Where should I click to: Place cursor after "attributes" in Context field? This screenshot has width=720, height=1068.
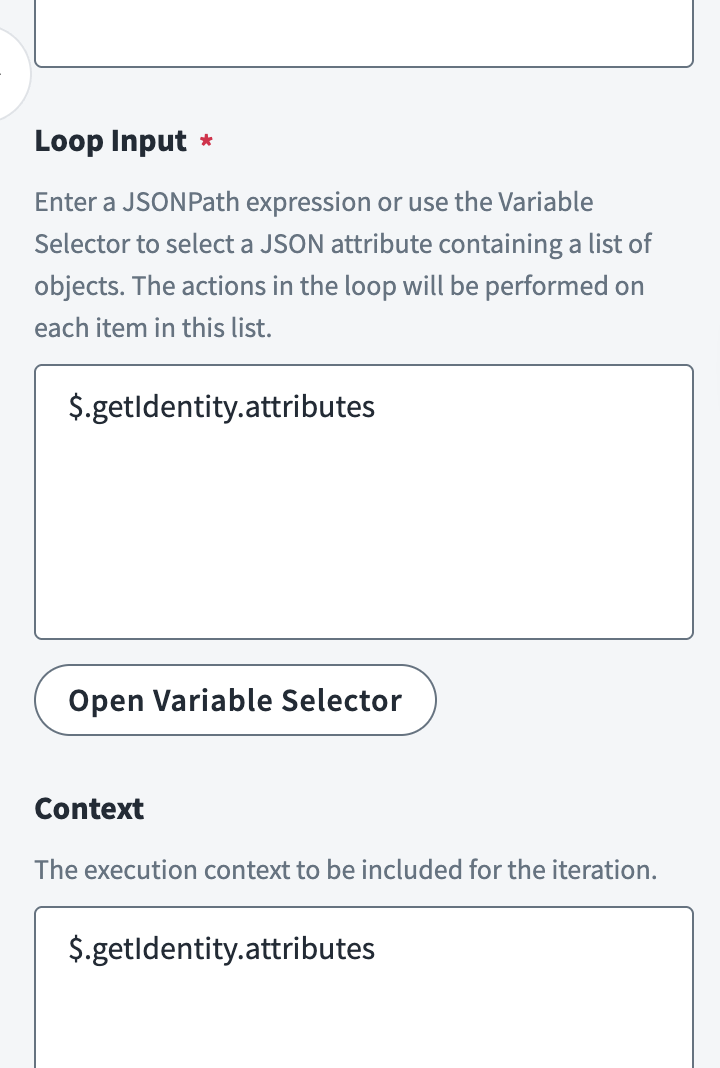pos(376,948)
